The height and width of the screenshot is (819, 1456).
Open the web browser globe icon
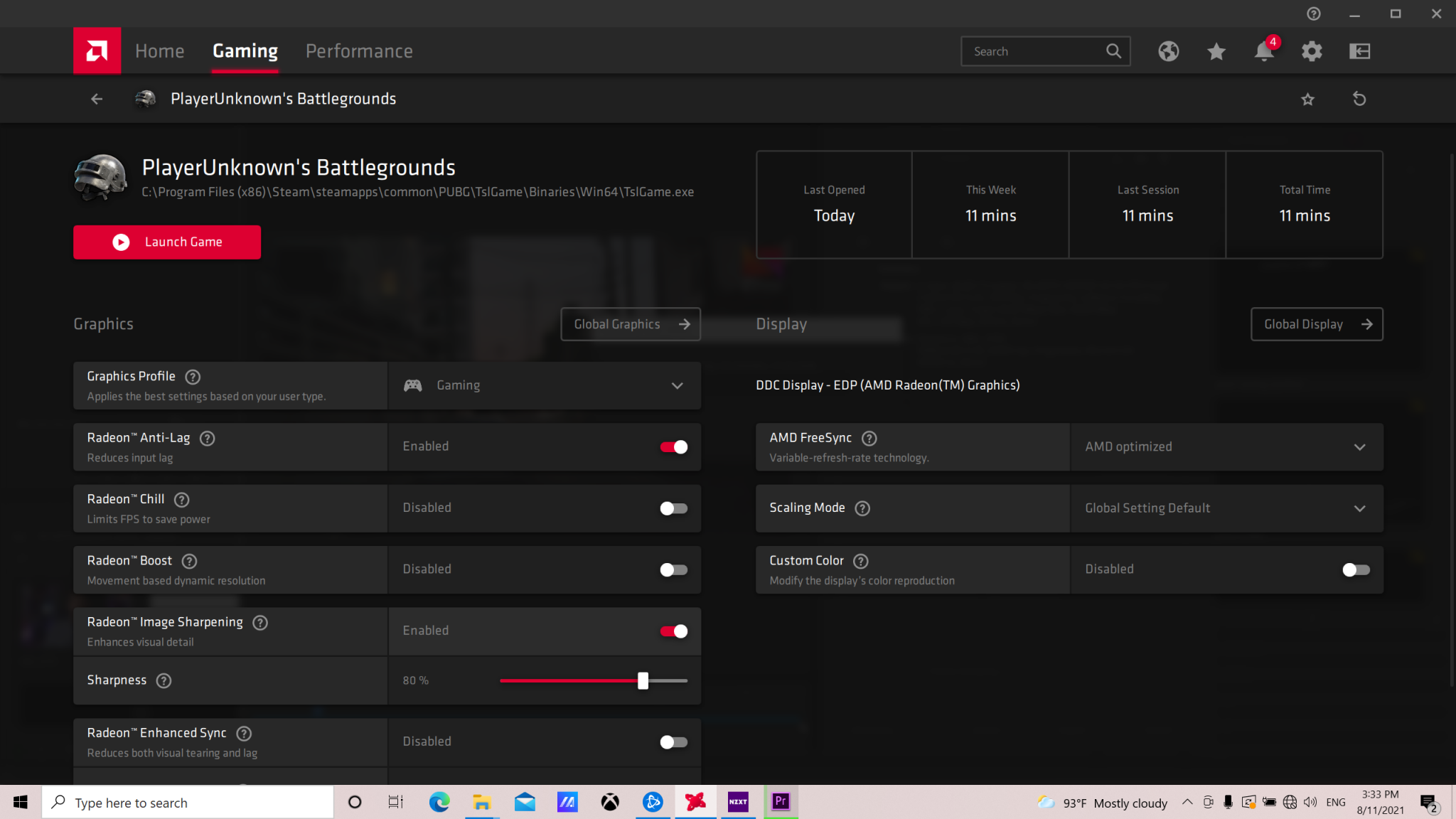[x=1168, y=51]
